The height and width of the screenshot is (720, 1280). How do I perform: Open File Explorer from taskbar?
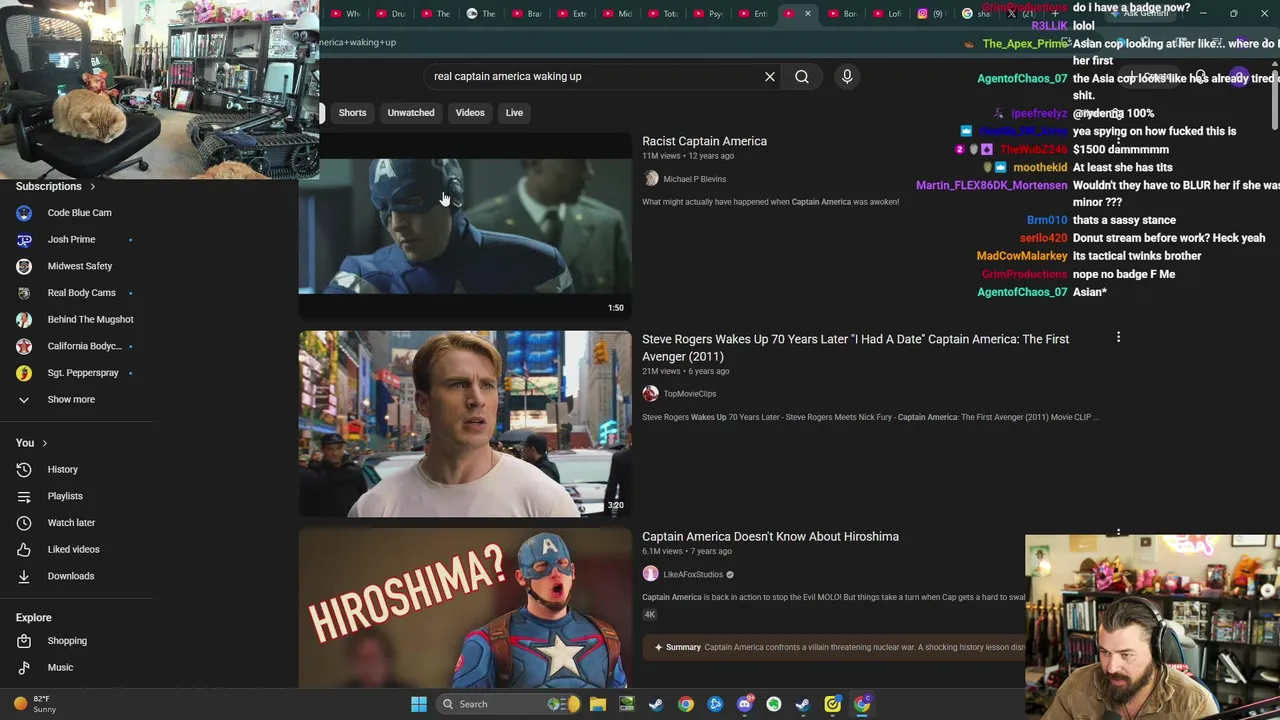[x=598, y=704]
